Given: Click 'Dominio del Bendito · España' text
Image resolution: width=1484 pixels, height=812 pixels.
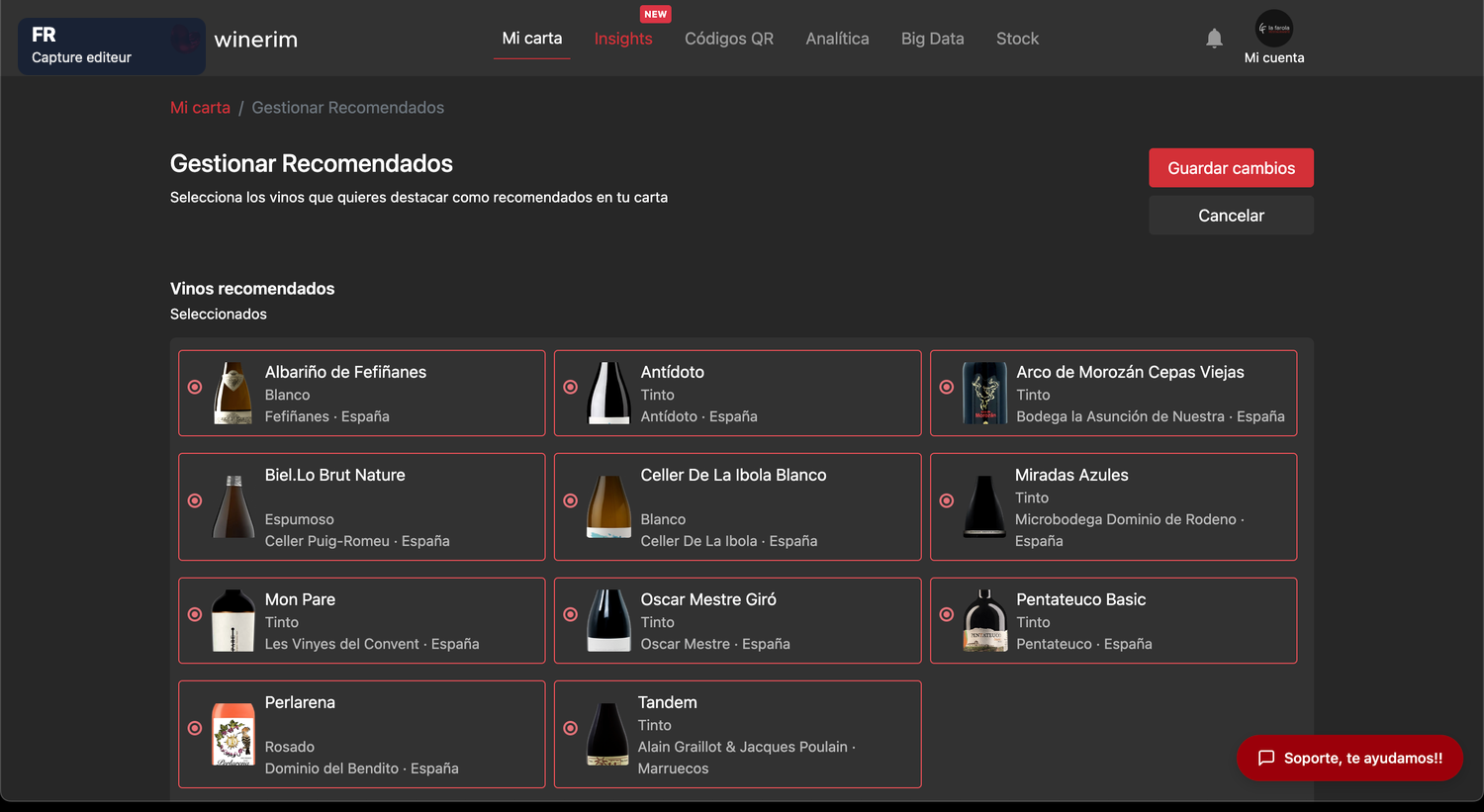Looking at the screenshot, I should 362,768.
